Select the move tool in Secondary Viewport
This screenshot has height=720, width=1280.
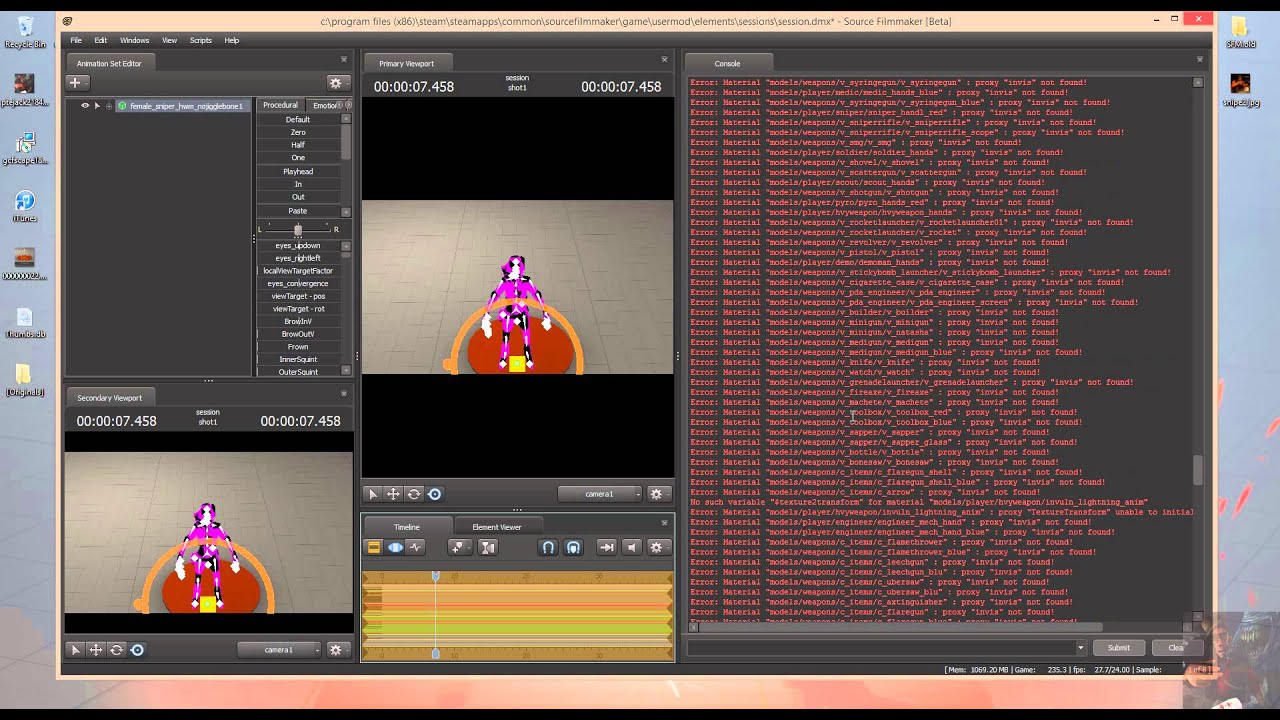pos(96,650)
